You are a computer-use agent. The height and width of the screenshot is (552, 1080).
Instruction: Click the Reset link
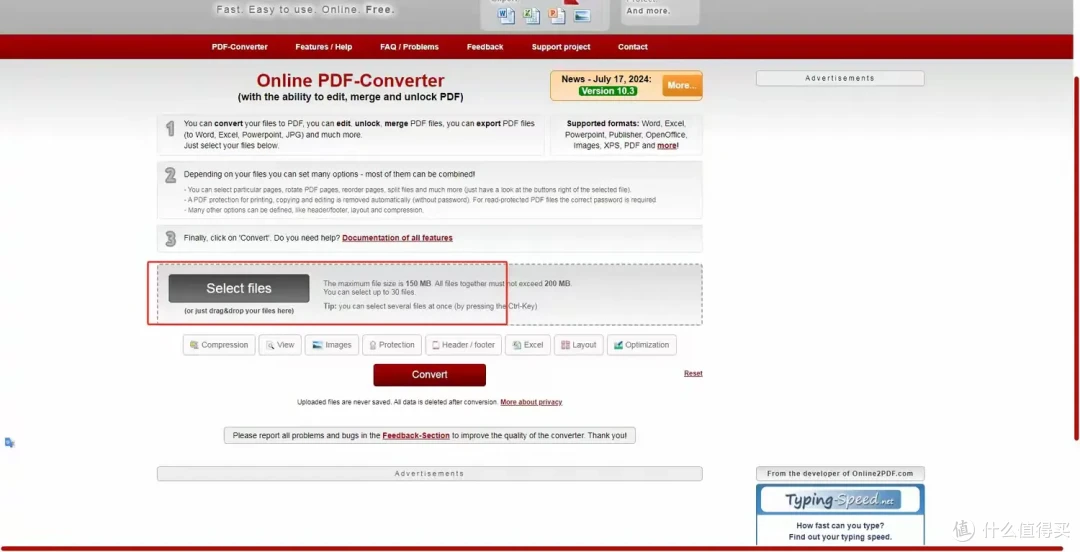click(x=693, y=374)
